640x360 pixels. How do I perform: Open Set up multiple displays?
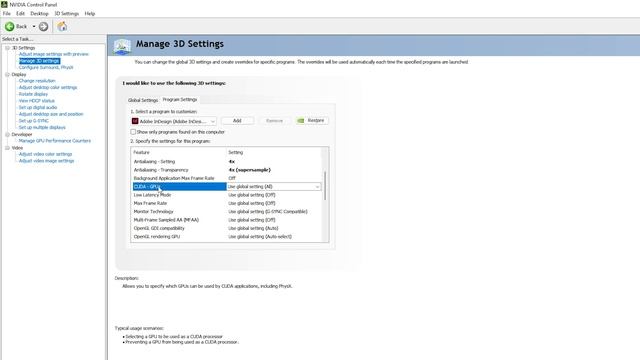(x=42, y=127)
